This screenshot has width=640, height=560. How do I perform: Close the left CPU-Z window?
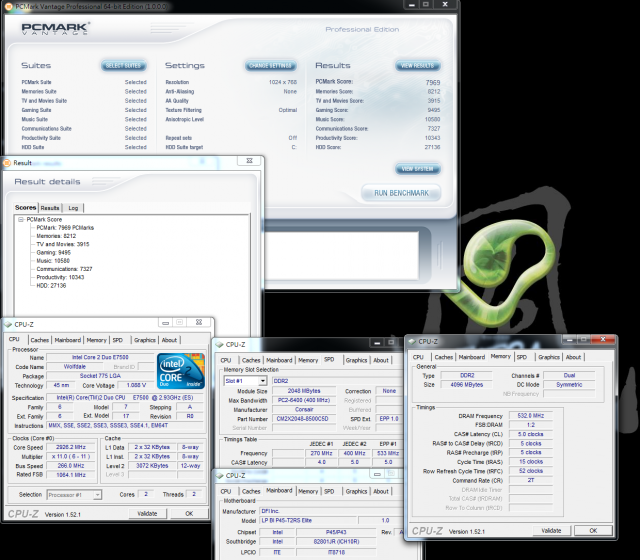[199, 322]
